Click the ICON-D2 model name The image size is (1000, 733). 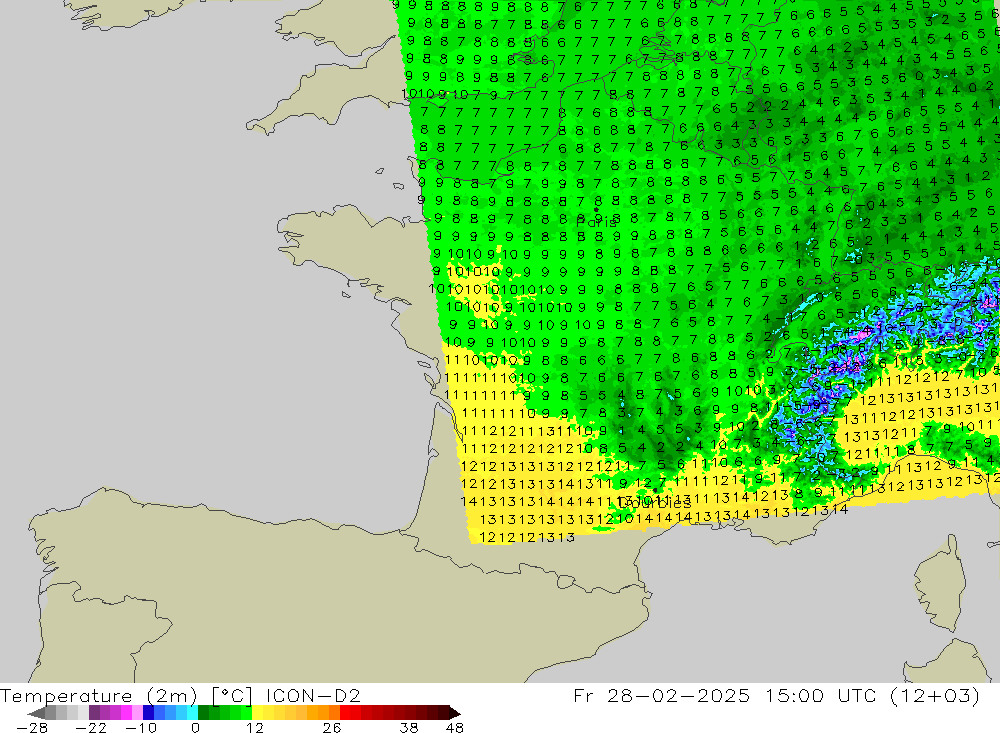(313, 695)
